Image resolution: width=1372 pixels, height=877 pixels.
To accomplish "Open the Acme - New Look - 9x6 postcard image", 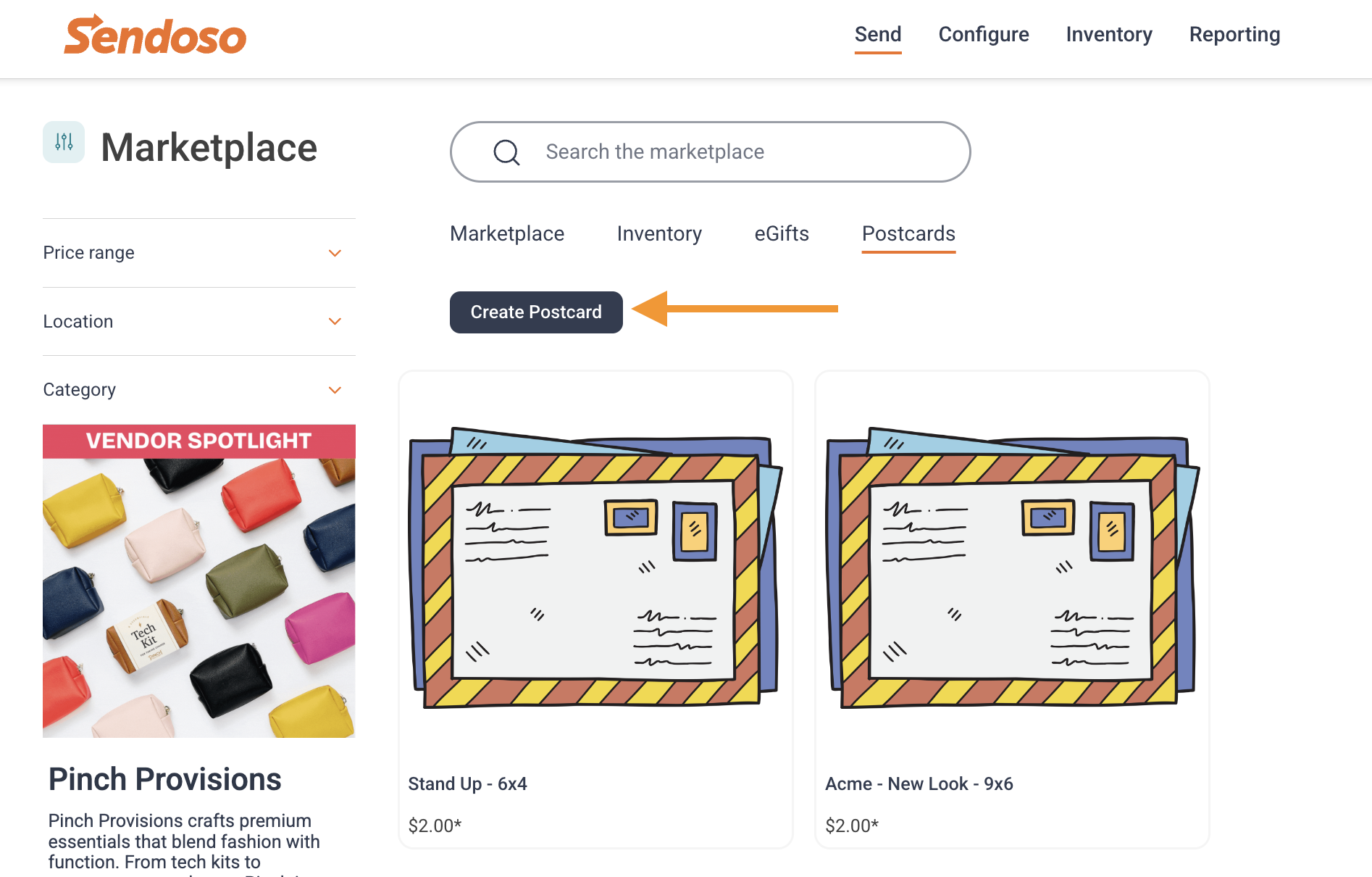I will click(1013, 568).
